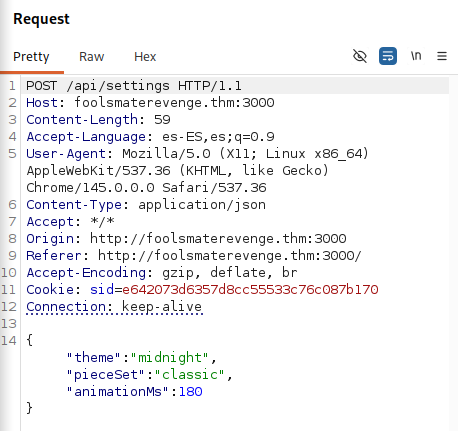Viewport: 458px width, 431px height.
Task: Switch to the Hex tab
Action: click(145, 57)
